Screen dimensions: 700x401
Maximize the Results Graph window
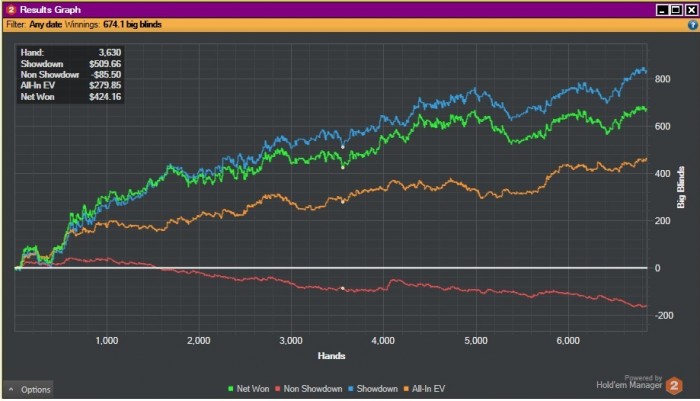677,10
